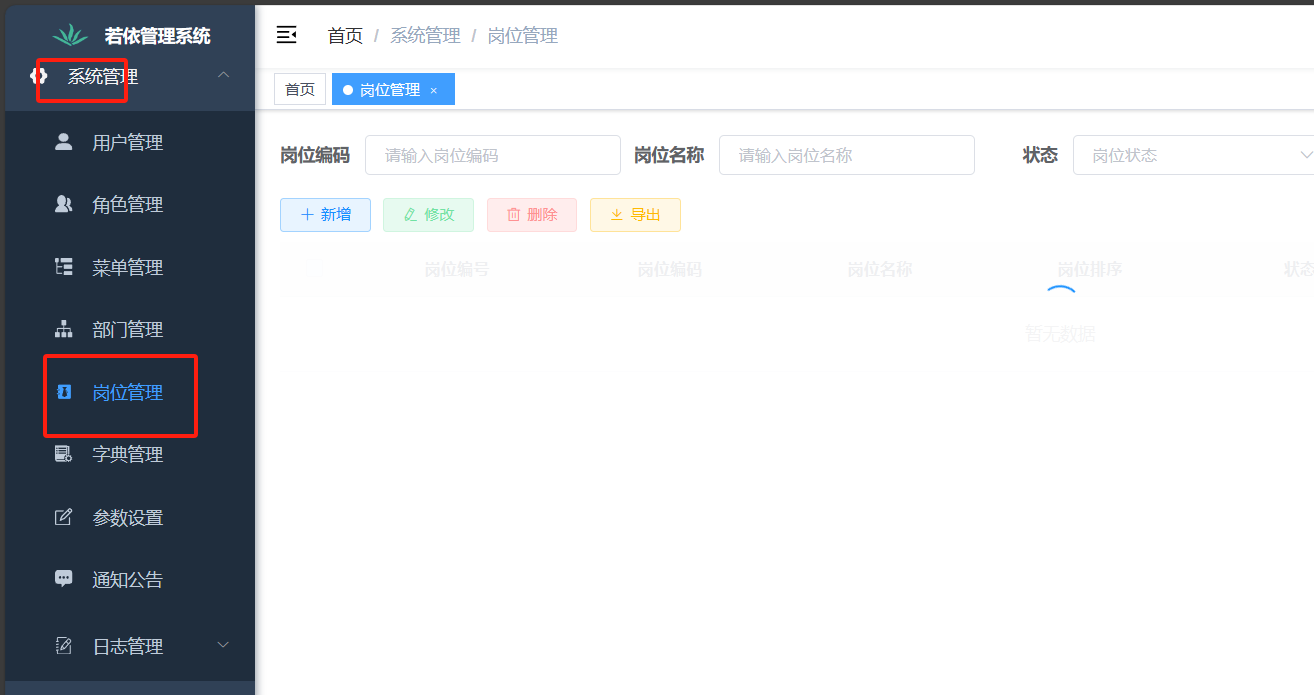Viewport: 1314px width, 695px height.
Task: Focus the 岗位编码 input field
Action: point(493,155)
